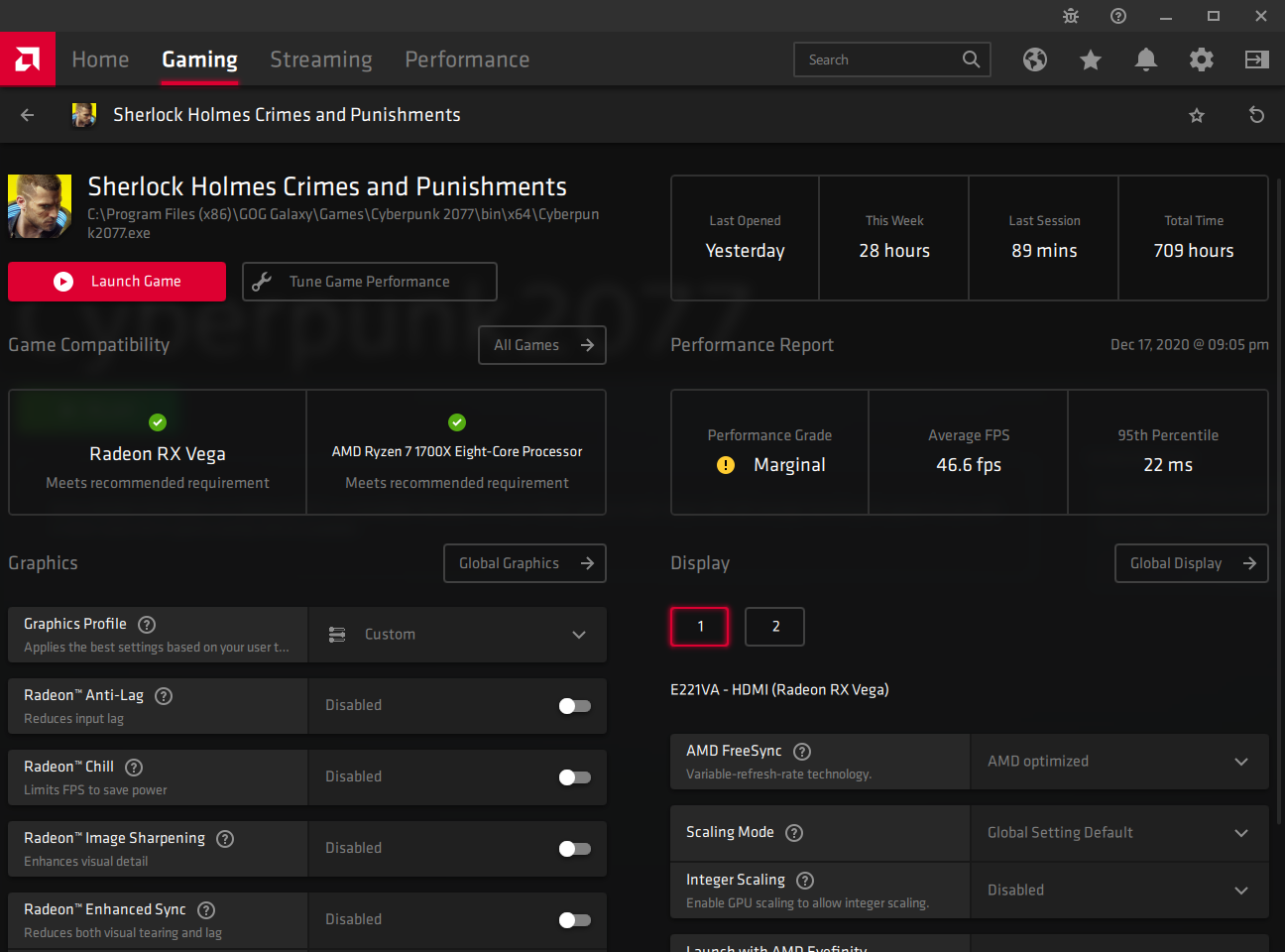Viewport: 1285px width, 952px height.
Task: Click the Marginal performance warning icon
Action: (x=726, y=465)
